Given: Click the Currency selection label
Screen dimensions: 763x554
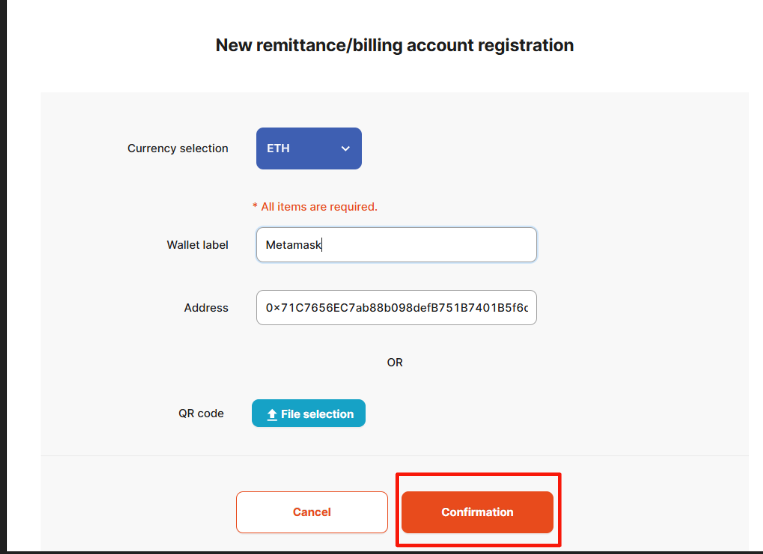Looking at the screenshot, I should point(178,148).
